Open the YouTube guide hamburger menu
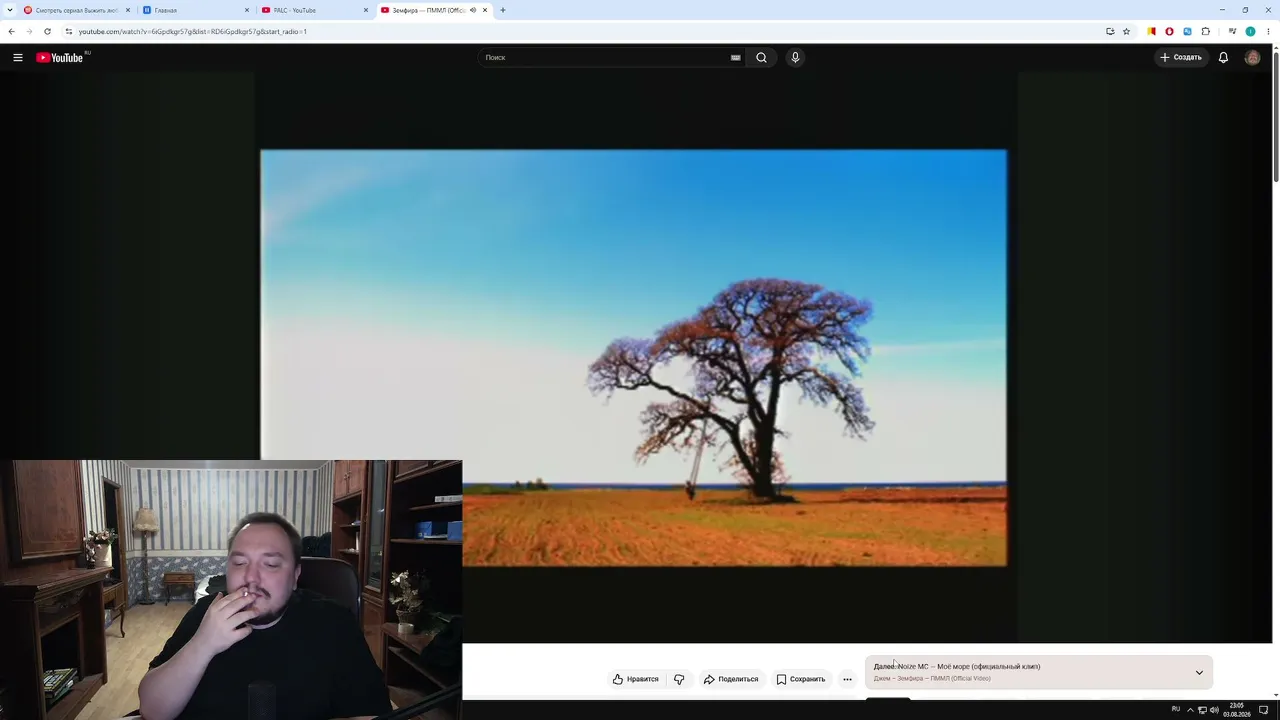Screen dimensions: 1280x720 tap(18, 58)
